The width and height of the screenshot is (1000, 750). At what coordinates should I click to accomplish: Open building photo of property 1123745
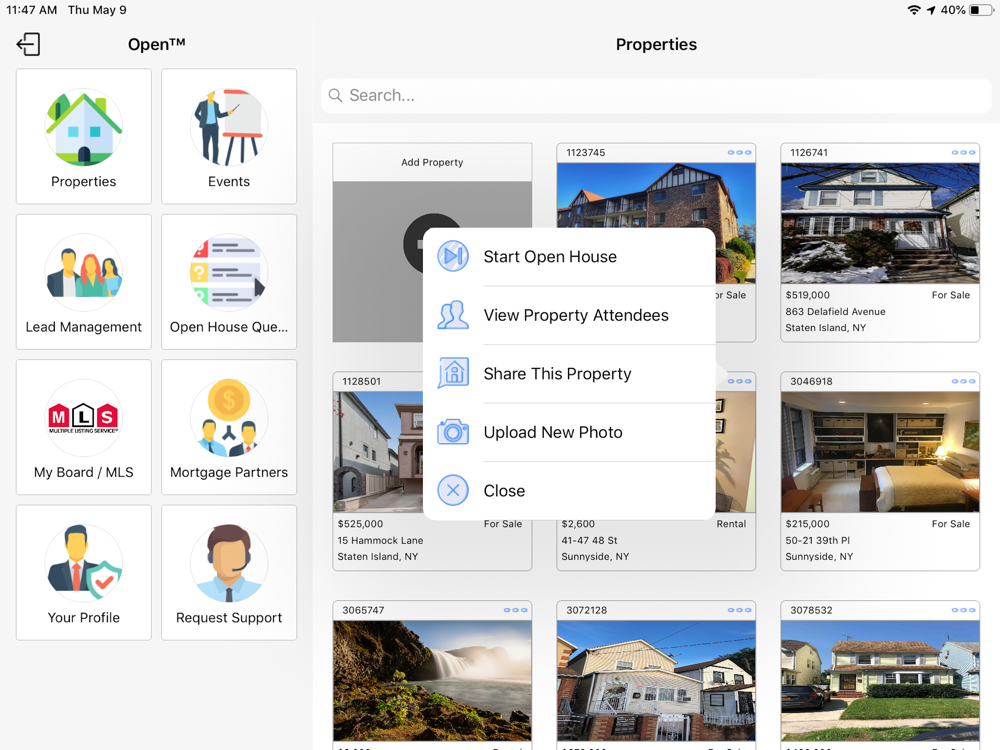[656, 195]
